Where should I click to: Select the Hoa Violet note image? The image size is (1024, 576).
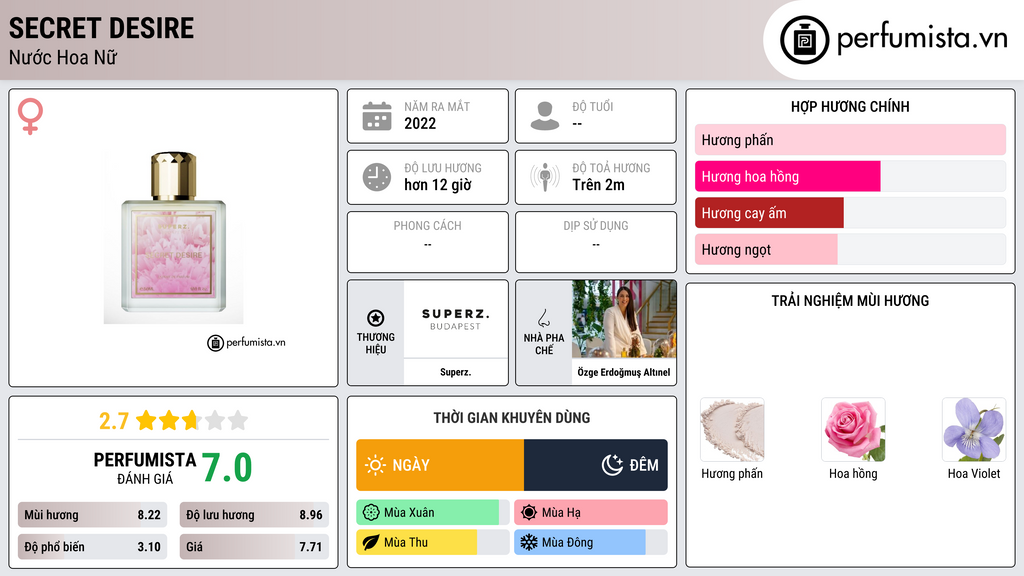(974, 430)
